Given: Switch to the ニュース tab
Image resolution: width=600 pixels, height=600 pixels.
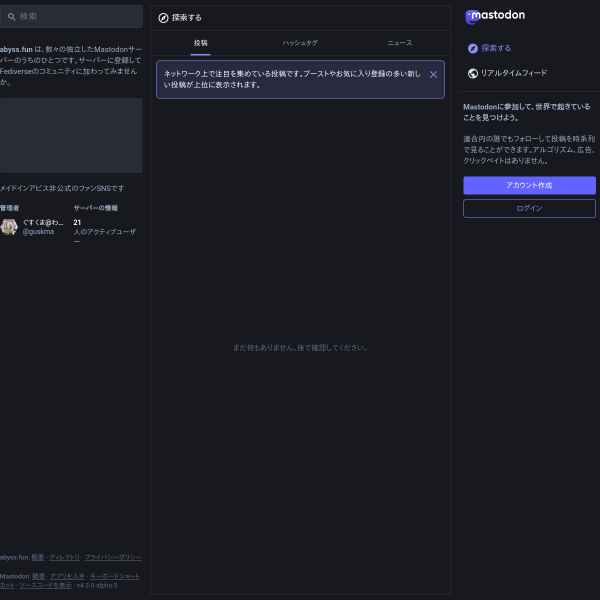Looking at the screenshot, I should coord(400,43).
